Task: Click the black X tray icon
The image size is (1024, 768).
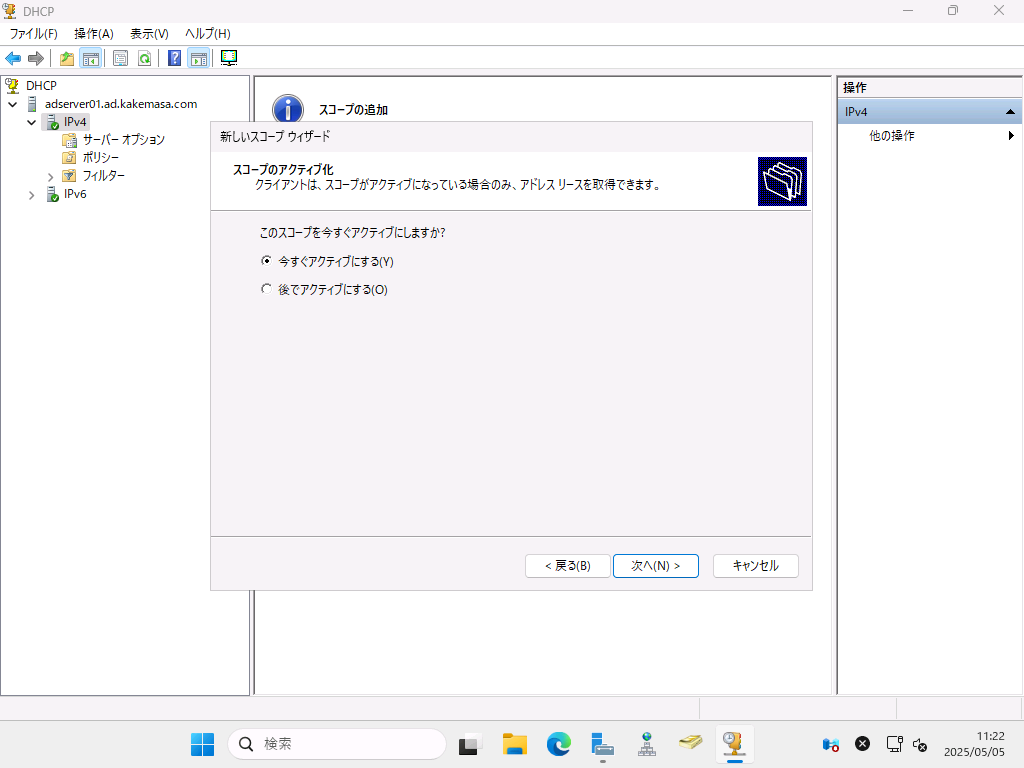Action: click(x=863, y=744)
